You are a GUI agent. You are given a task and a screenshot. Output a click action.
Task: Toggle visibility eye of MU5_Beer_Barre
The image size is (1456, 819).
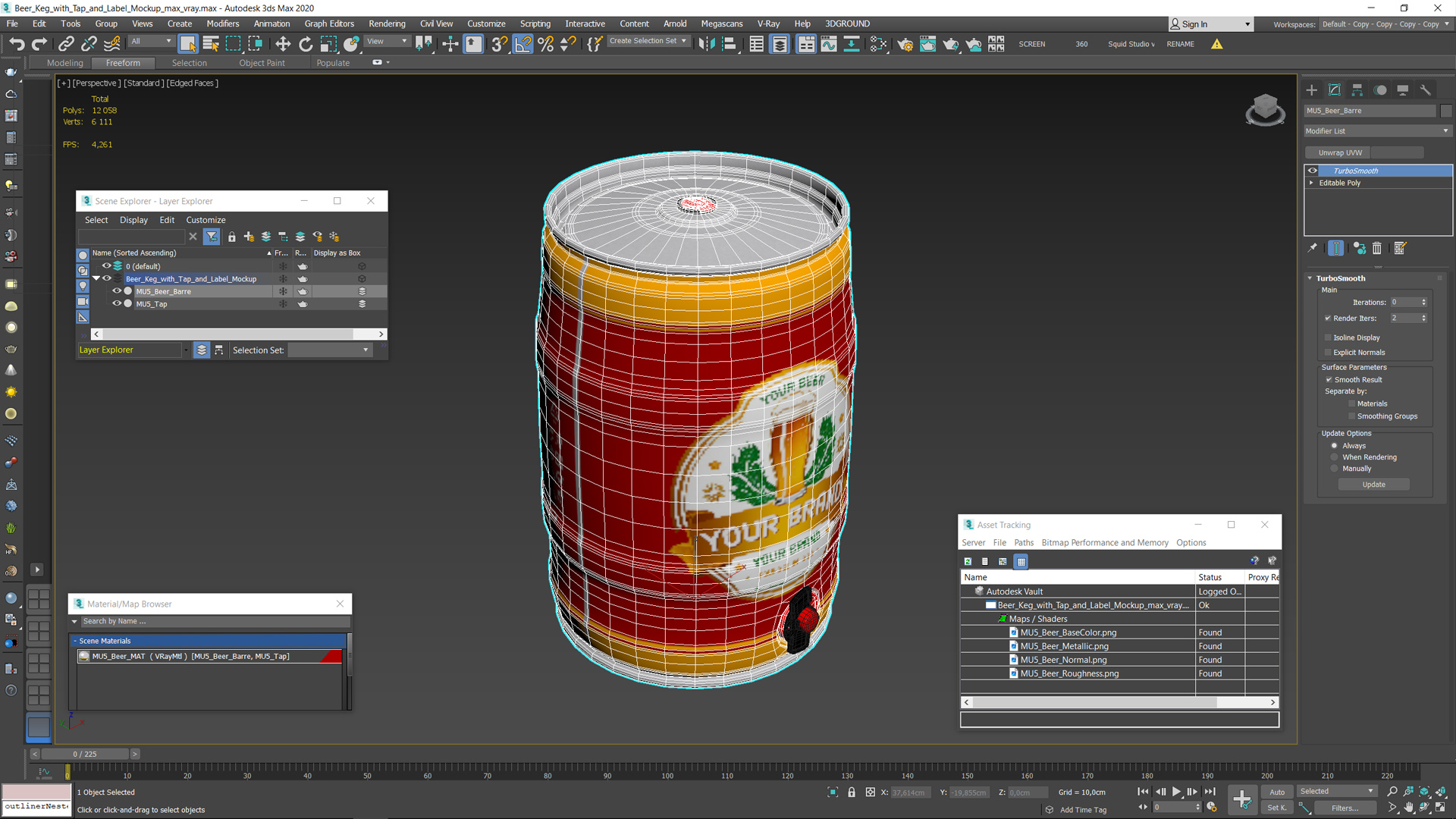pyautogui.click(x=117, y=291)
